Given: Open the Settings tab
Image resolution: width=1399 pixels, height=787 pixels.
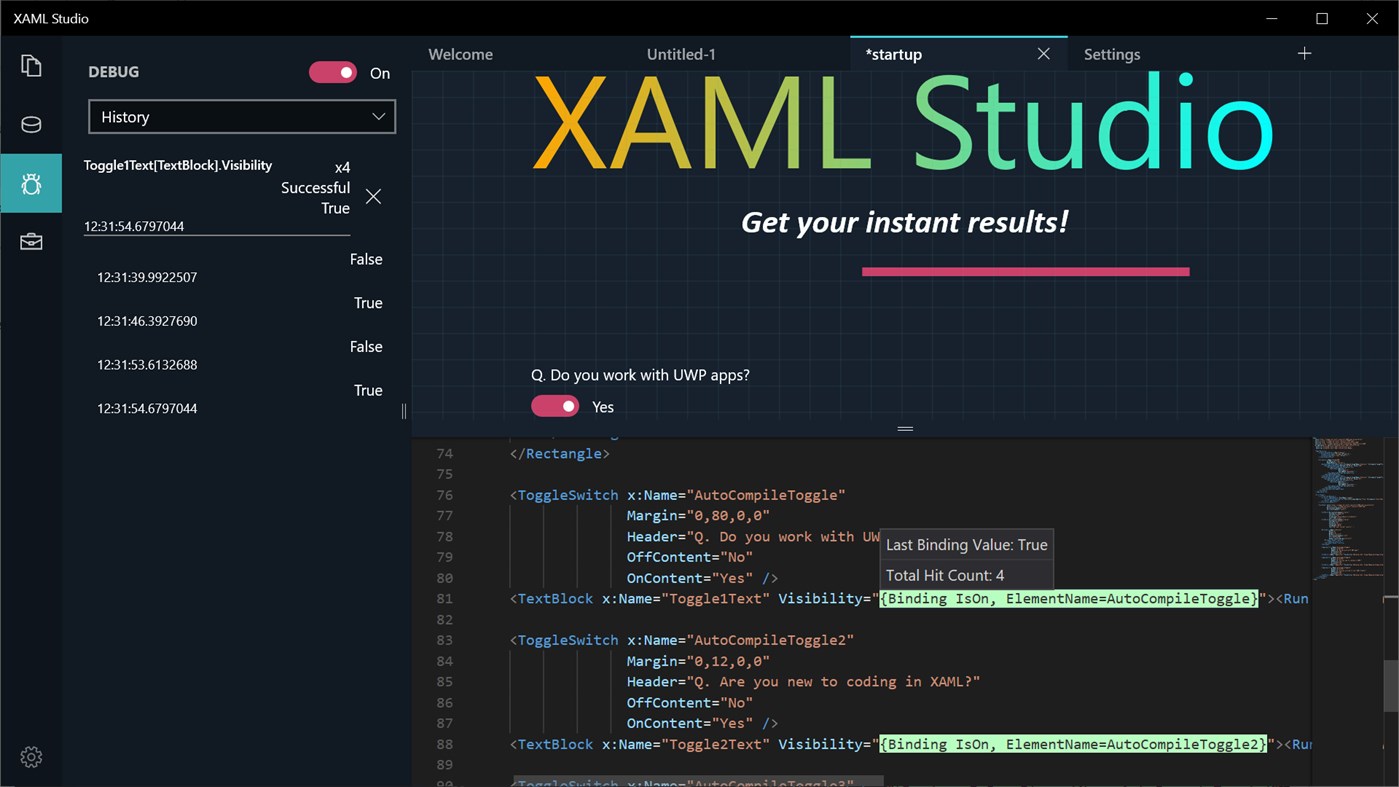Looking at the screenshot, I should (x=1112, y=54).
